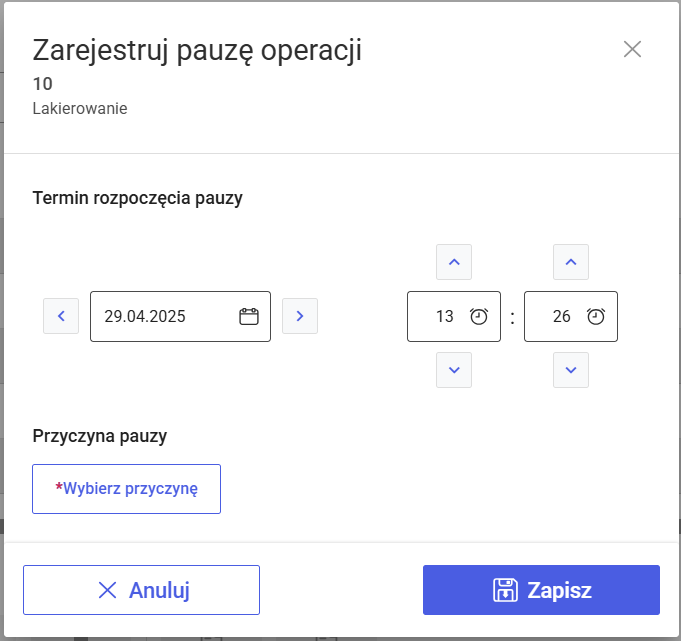The width and height of the screenshot is (681, 641).
Task: Increase the minute value
Action: [571, 262]
